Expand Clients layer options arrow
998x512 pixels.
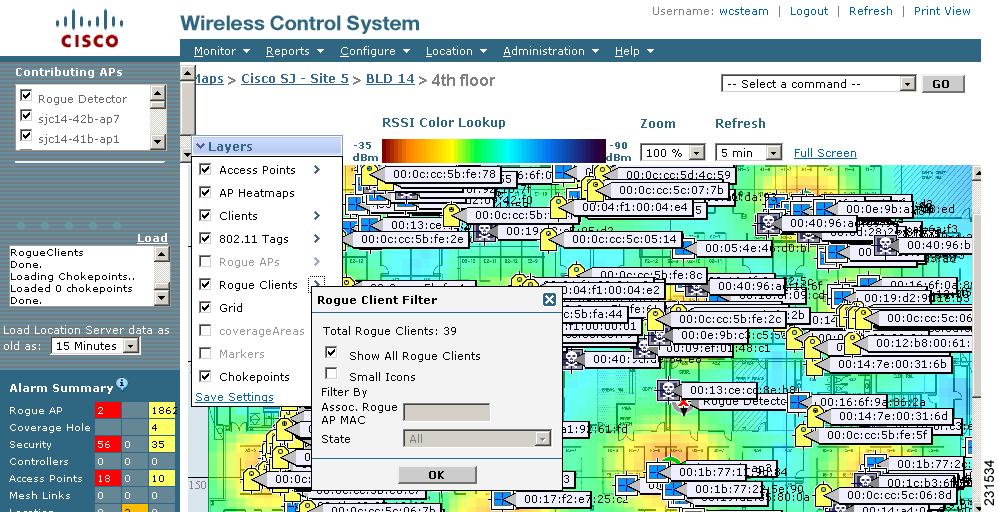(316, 215)
